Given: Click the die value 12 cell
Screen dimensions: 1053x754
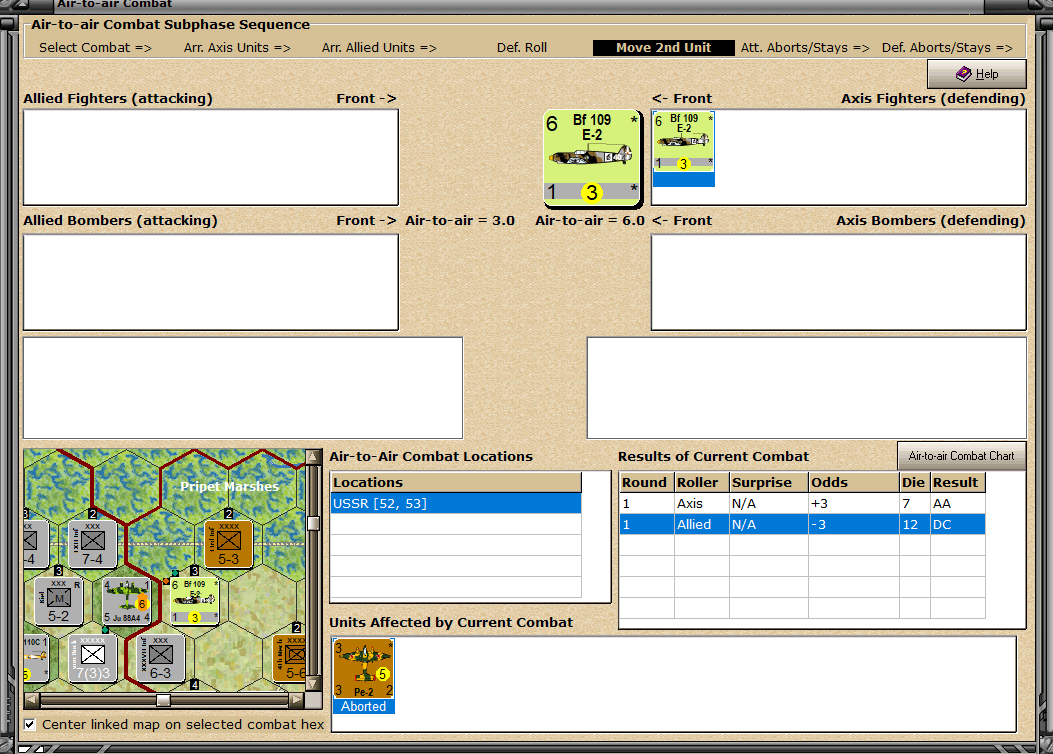Looking at the screenshot, I should click(x=915, y=524).
